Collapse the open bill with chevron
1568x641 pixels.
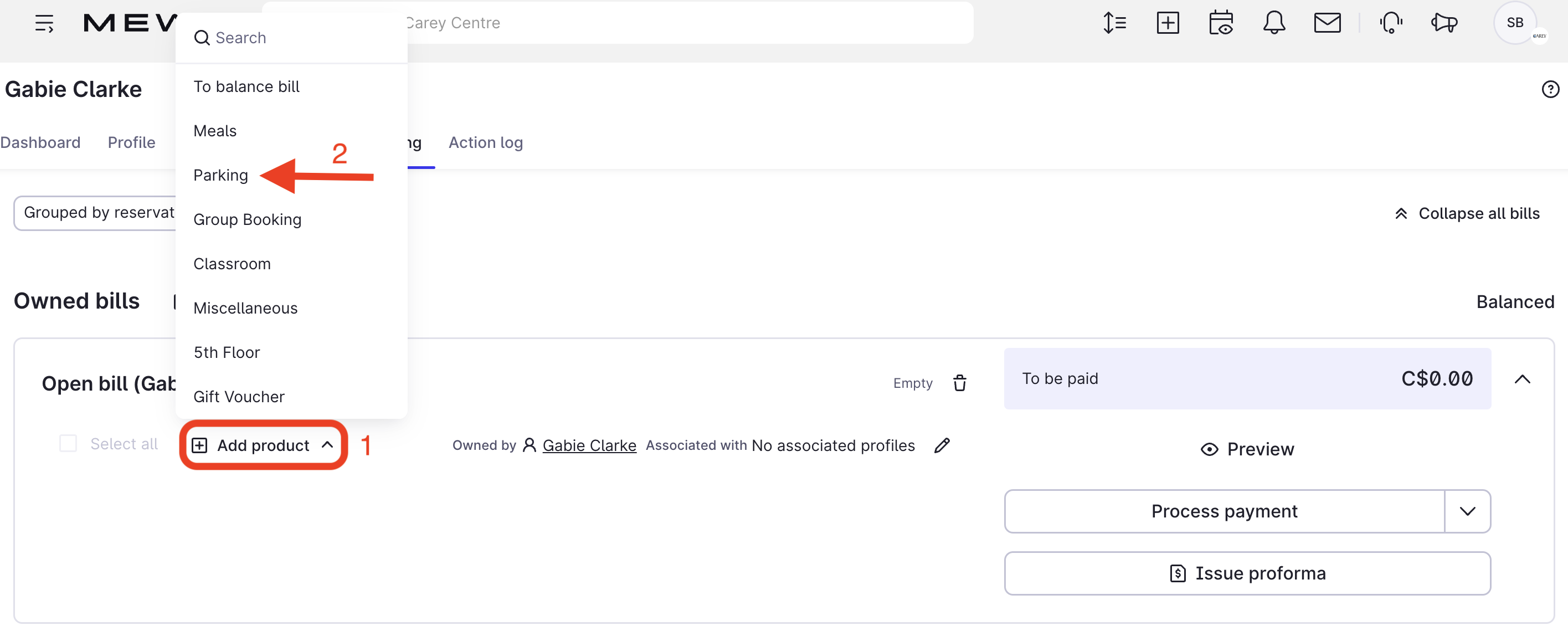click(x=1523, y=380)
